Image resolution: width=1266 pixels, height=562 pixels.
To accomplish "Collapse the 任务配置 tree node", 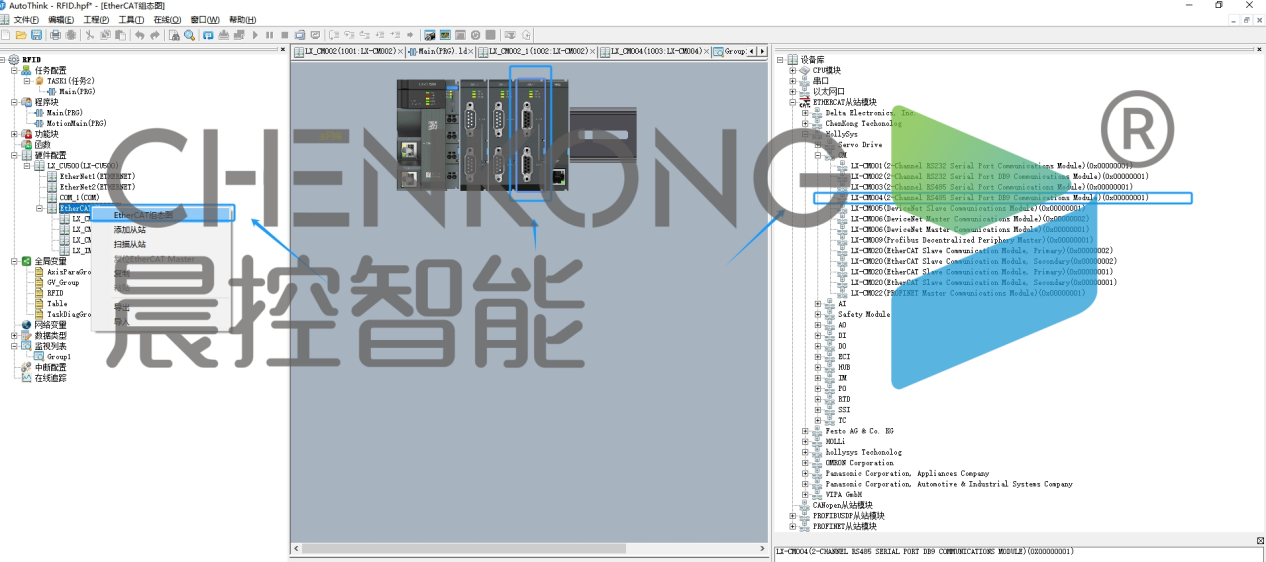I will [15, 71].
